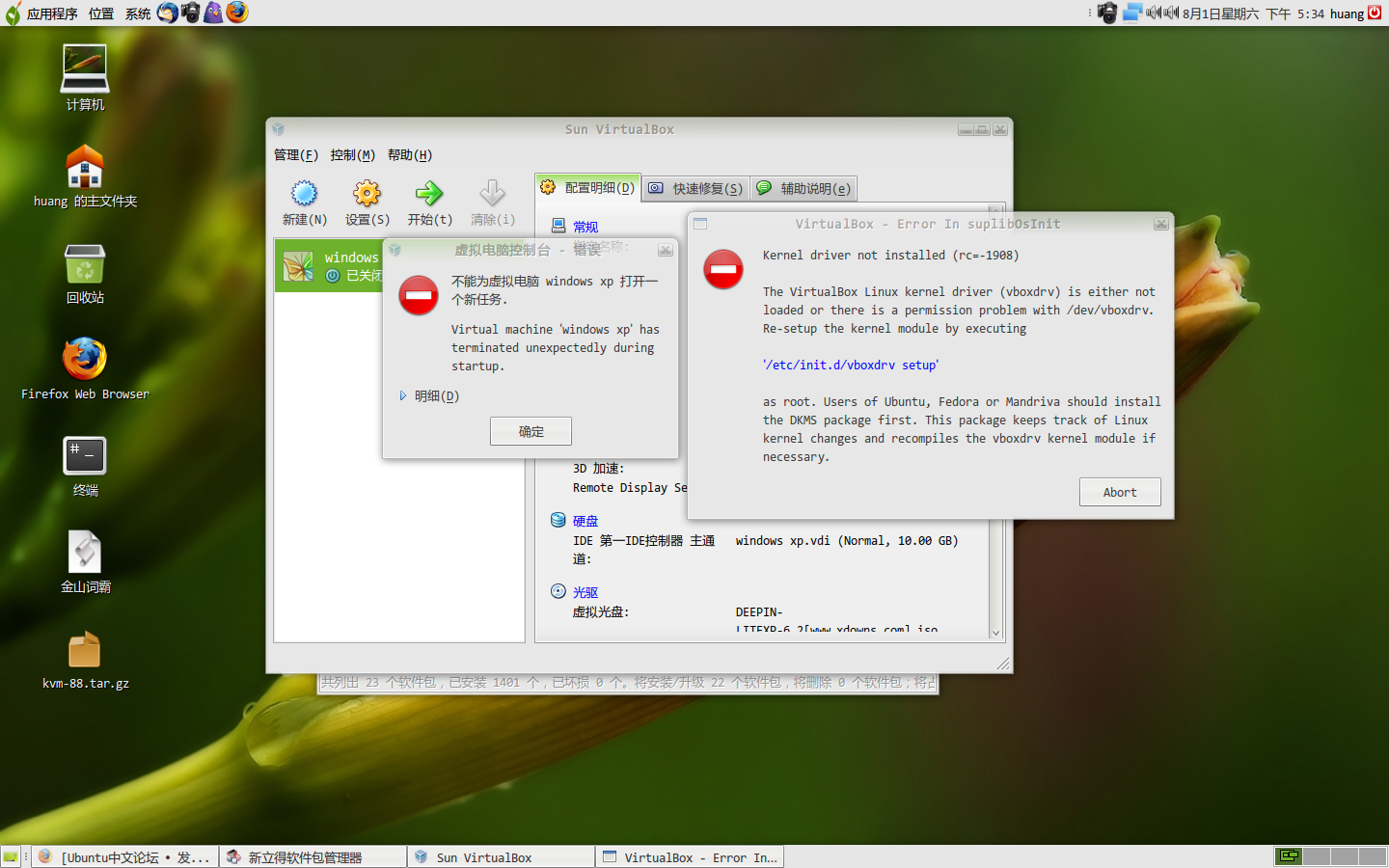This screenshot has width=1389, height=868.
Task: Click the show desktop button in bottom panel
Action: pyautogui.click(x=11, y=856)
